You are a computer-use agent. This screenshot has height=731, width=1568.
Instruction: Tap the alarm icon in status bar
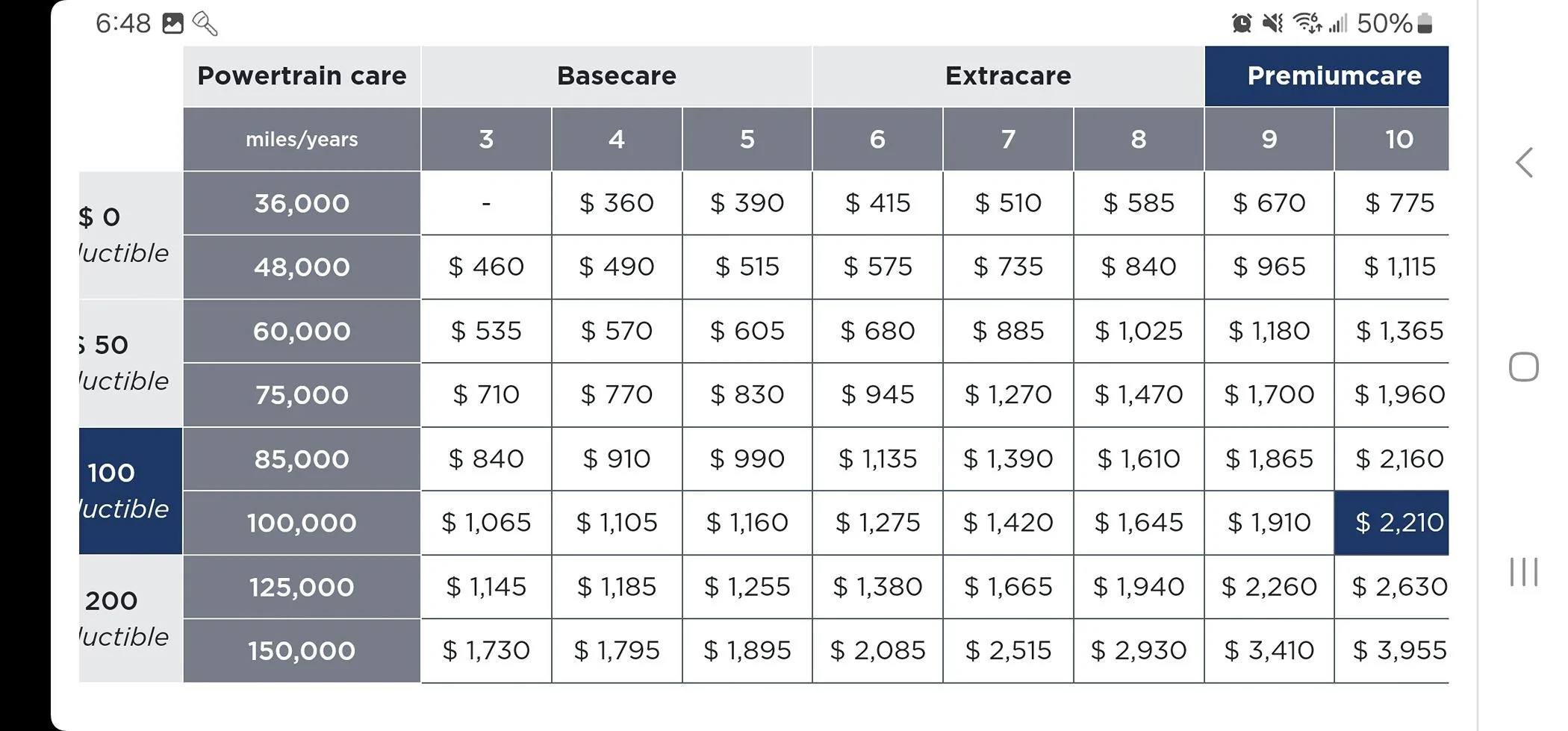click(x=1242, y=24)
